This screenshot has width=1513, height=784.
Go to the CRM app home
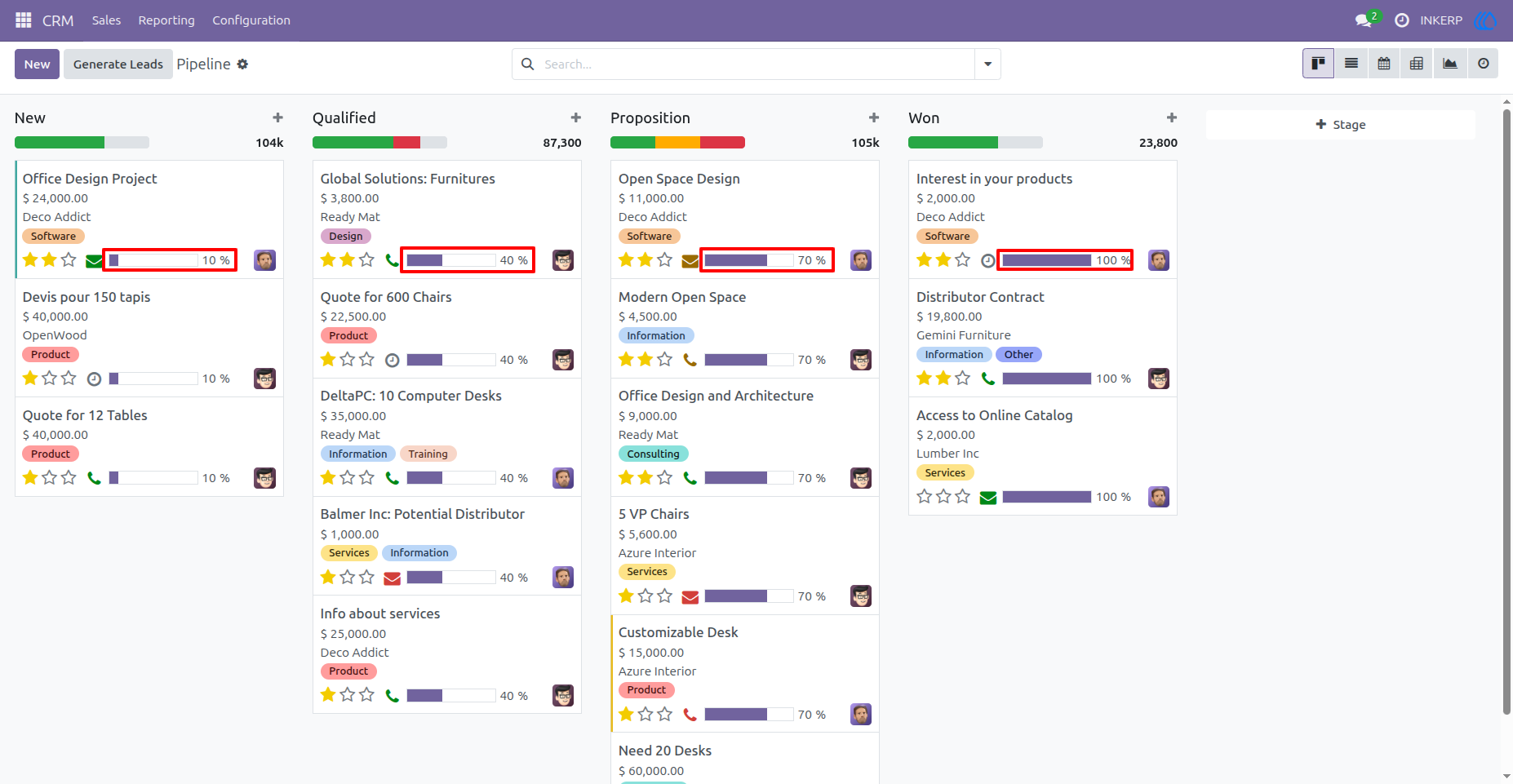58,20
